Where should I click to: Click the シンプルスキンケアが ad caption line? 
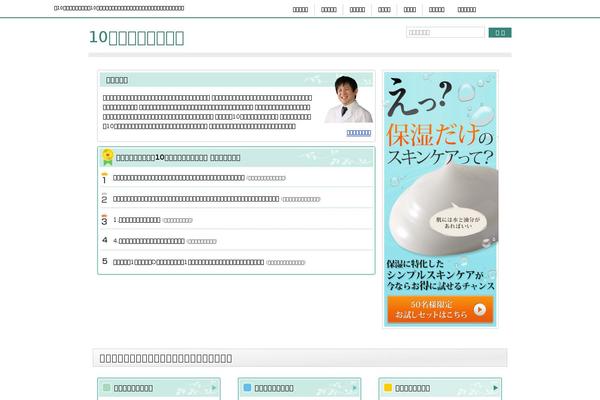pos(435,275)
